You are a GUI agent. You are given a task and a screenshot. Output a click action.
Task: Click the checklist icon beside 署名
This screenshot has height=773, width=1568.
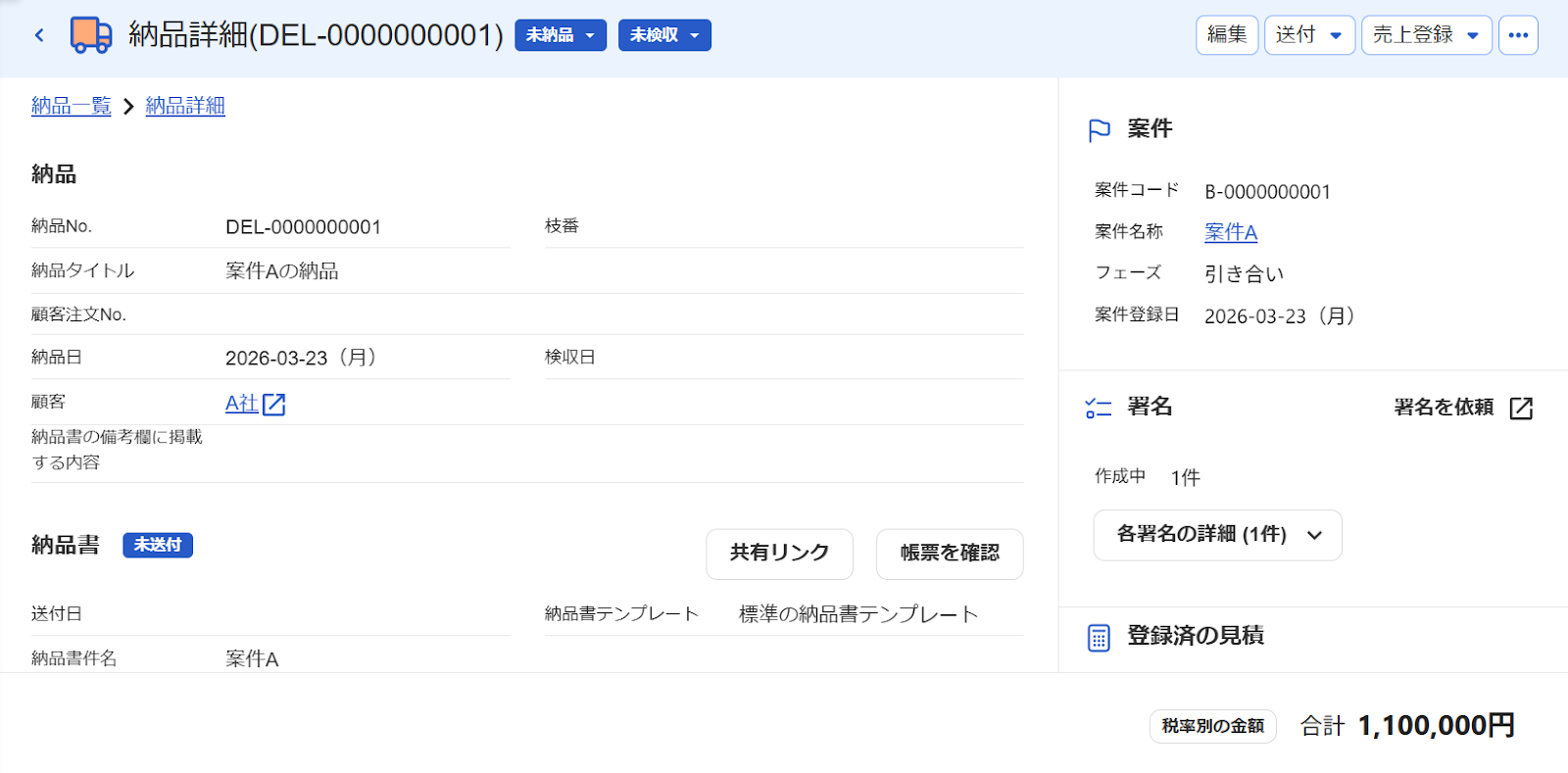pos(1099,409)
